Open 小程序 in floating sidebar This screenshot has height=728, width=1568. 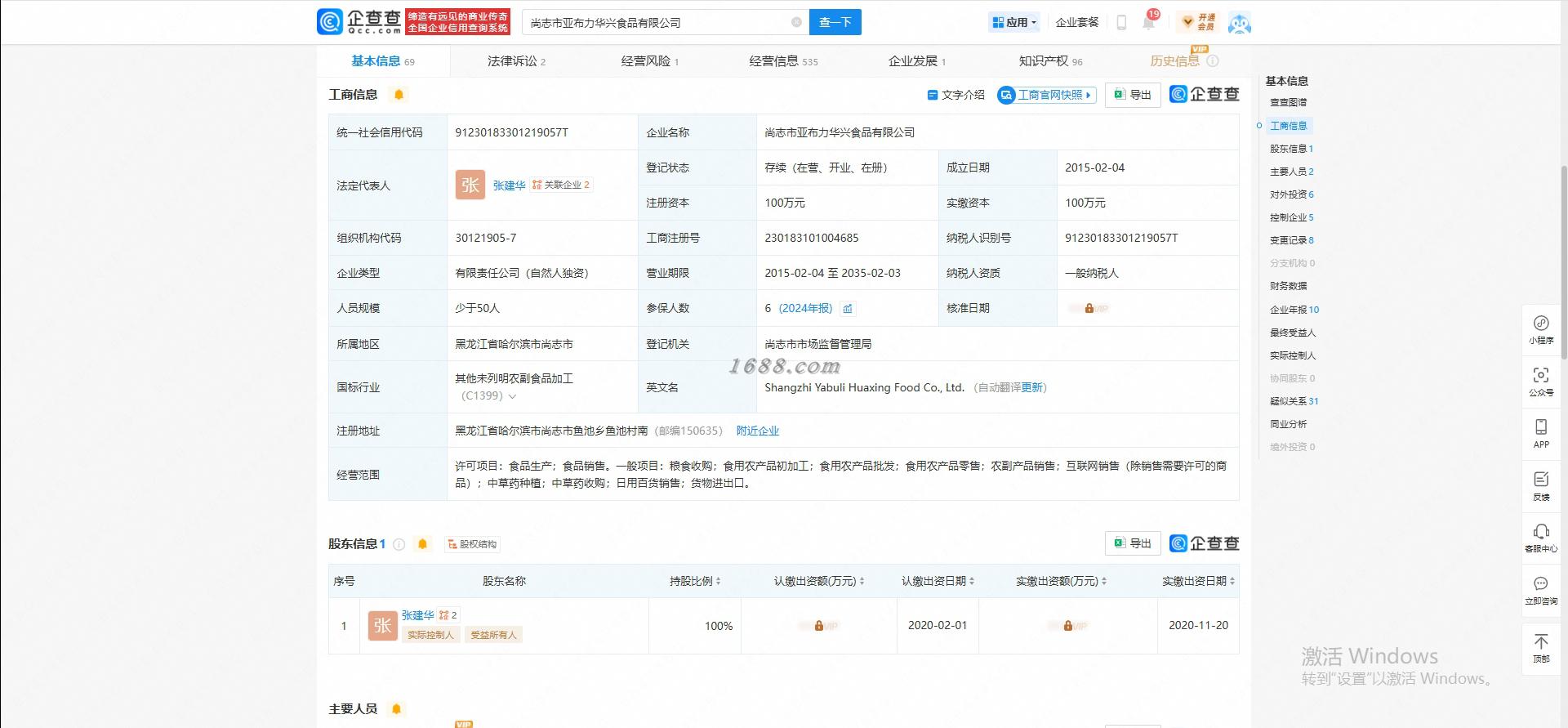(1541, 329)
